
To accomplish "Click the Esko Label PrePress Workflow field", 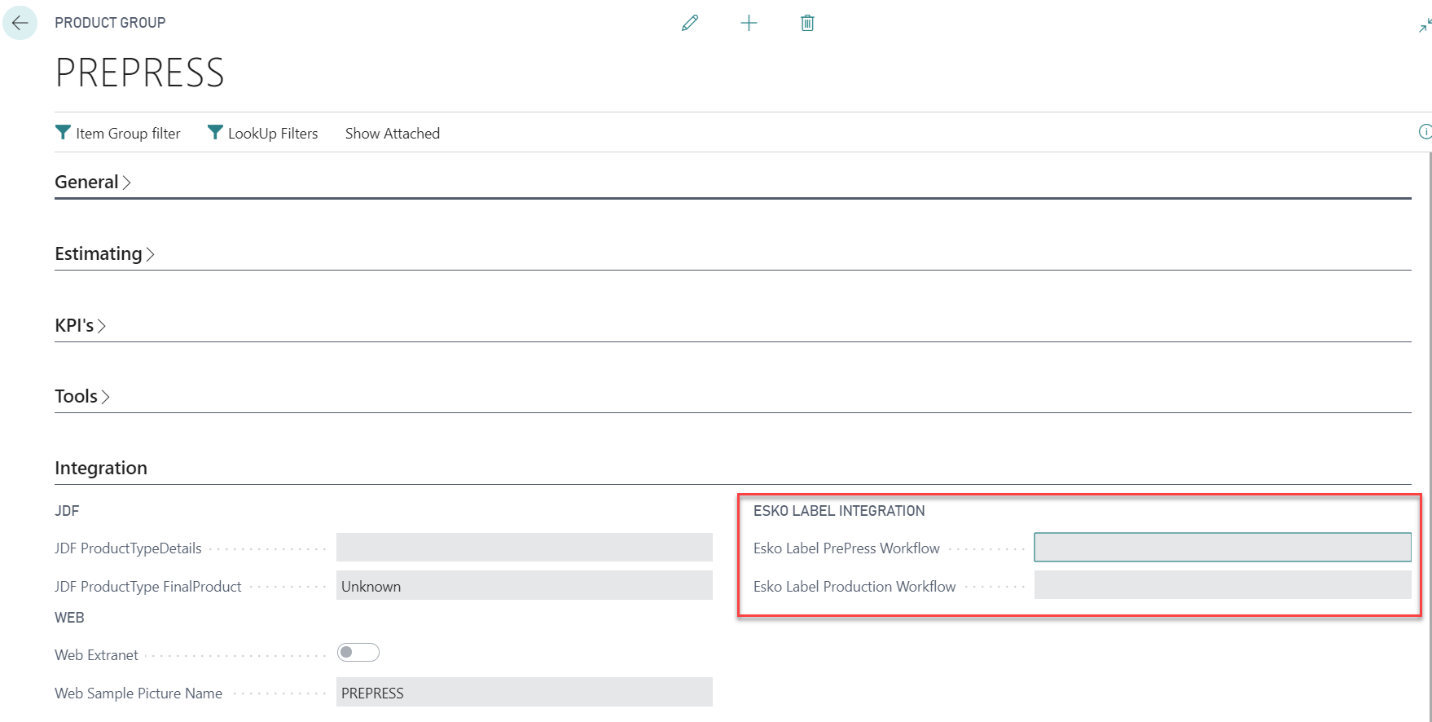I will point(1222,548).
